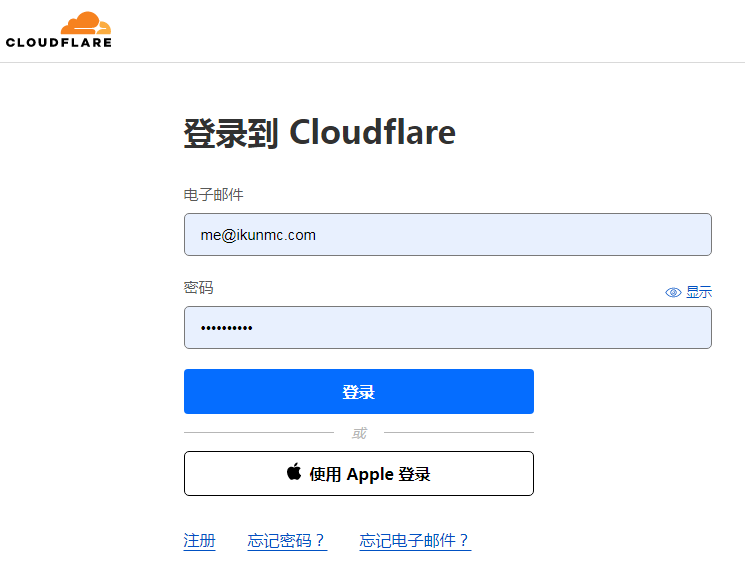Image resolution: width=745 pixels, height=561 pixels.
Task: Click the word Cloudflare in the heading
Action: 372,133
